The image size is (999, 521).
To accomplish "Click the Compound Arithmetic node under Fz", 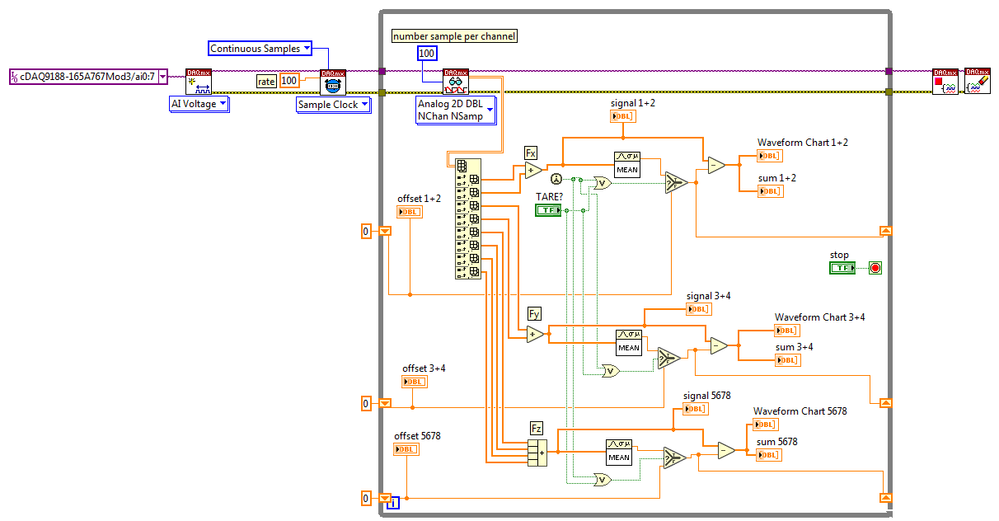I will [x=537, y=453].
